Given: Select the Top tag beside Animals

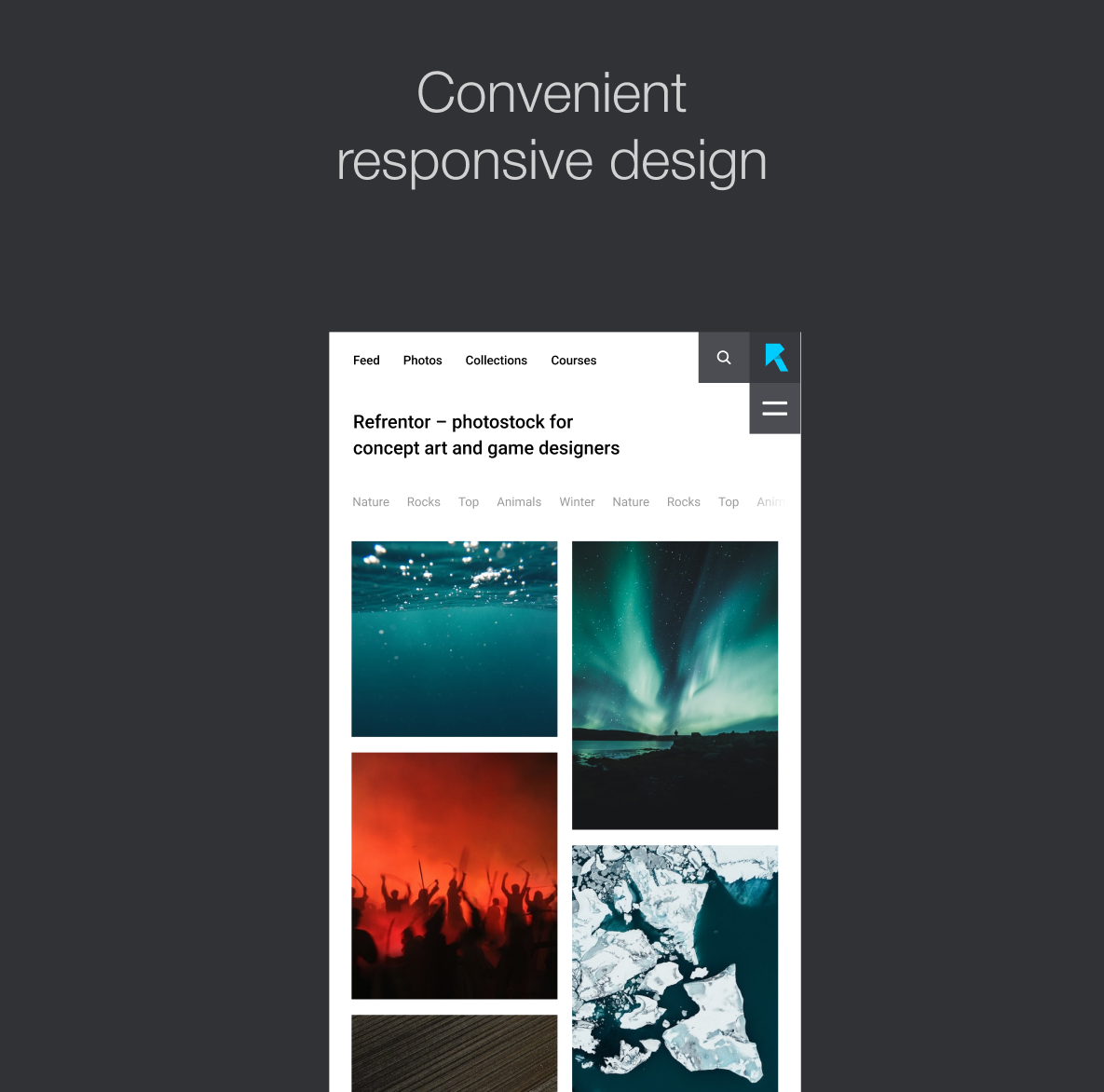Looking at the screenshot, I should coord(469,502).
